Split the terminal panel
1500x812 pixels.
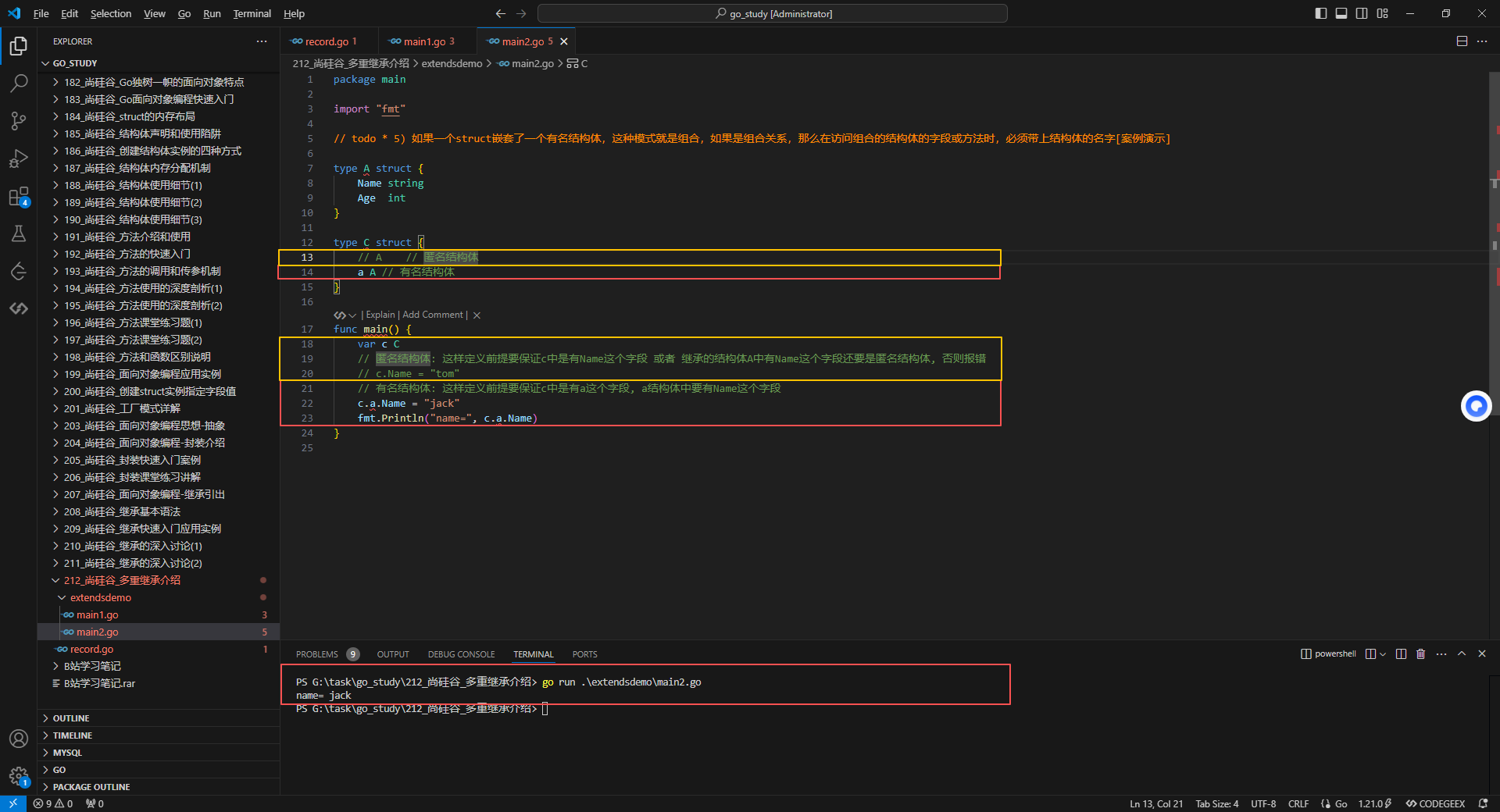click(1401, 654)
